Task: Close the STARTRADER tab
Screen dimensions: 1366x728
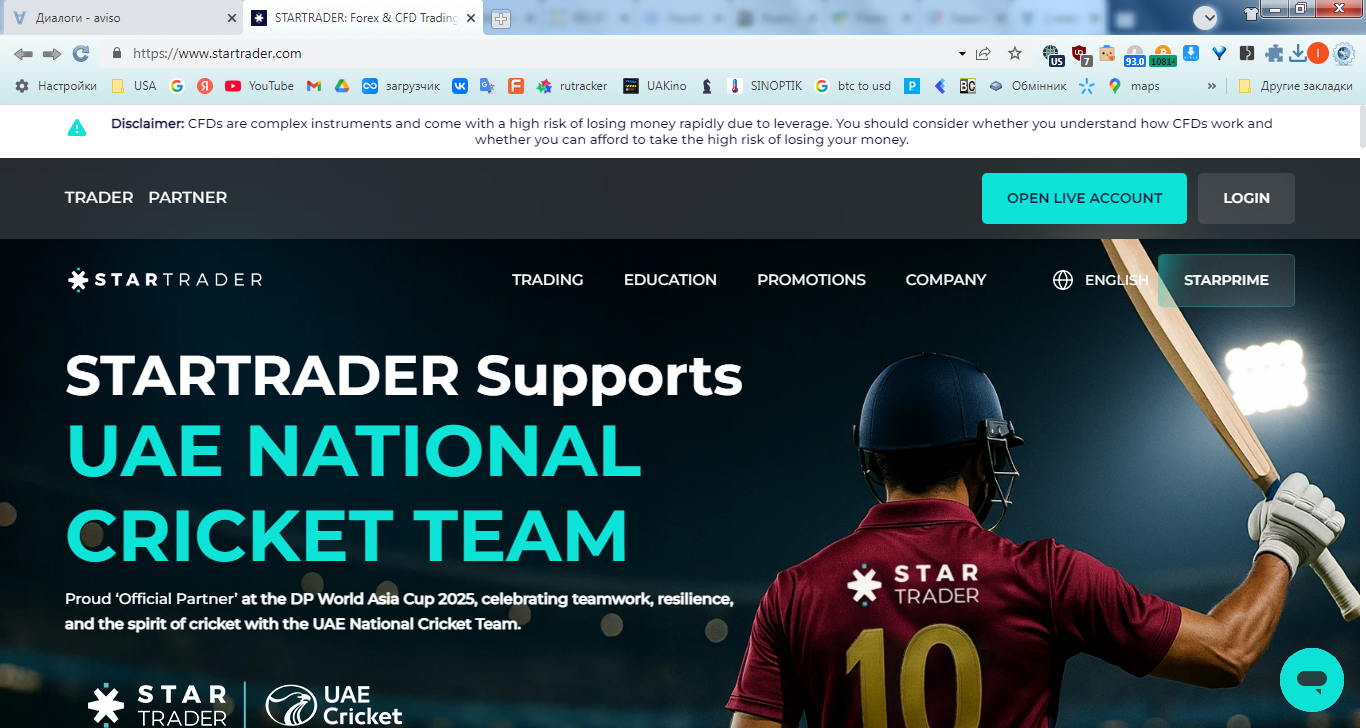Action: 470,18
